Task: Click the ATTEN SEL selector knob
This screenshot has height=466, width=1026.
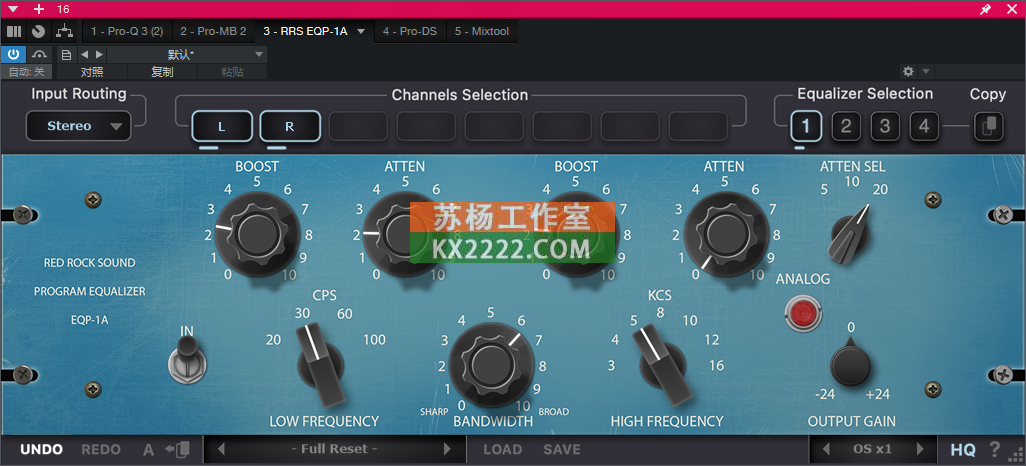Action: tap(851, 236)
